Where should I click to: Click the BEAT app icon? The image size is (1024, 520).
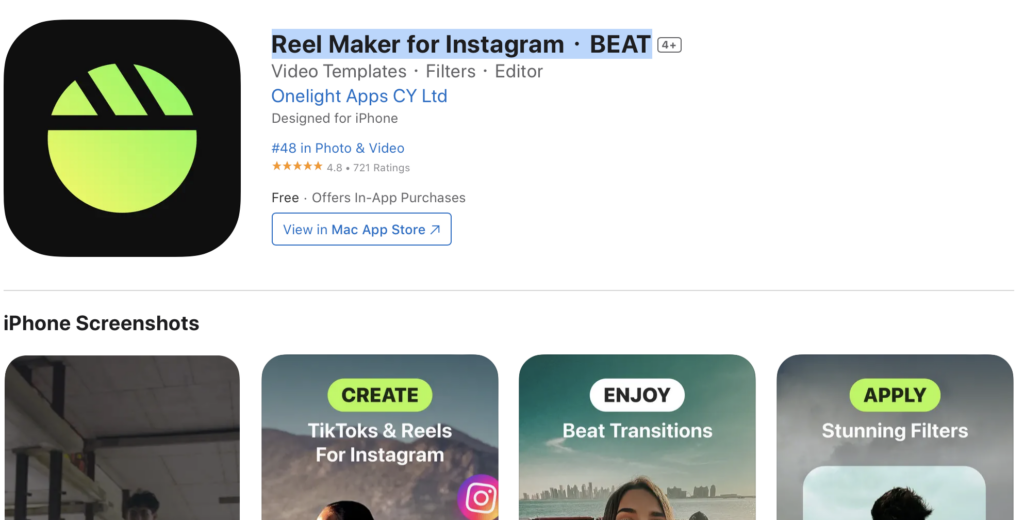point(122,138)
